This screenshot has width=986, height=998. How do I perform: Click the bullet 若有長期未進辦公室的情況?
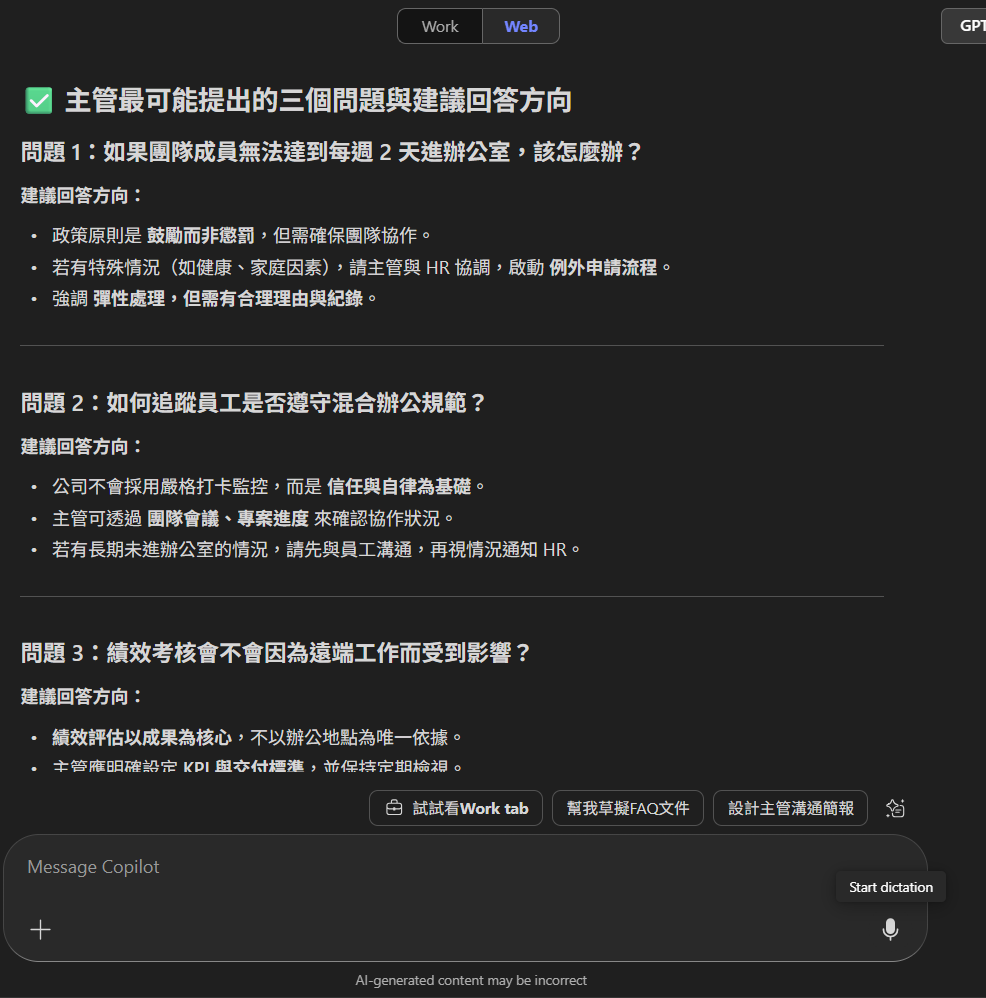tap(316, 549)
